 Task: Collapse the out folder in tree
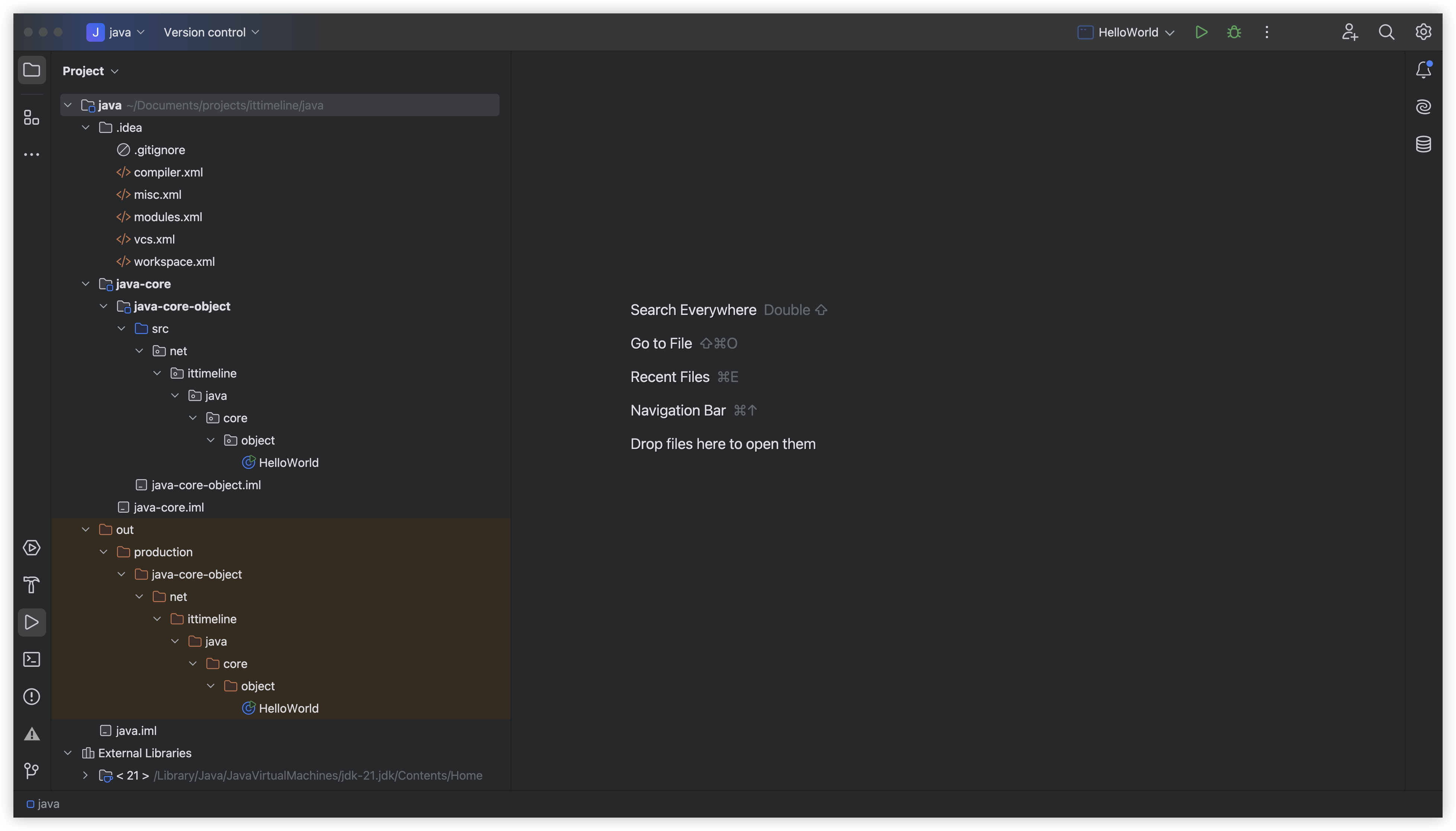pos(86,530)
